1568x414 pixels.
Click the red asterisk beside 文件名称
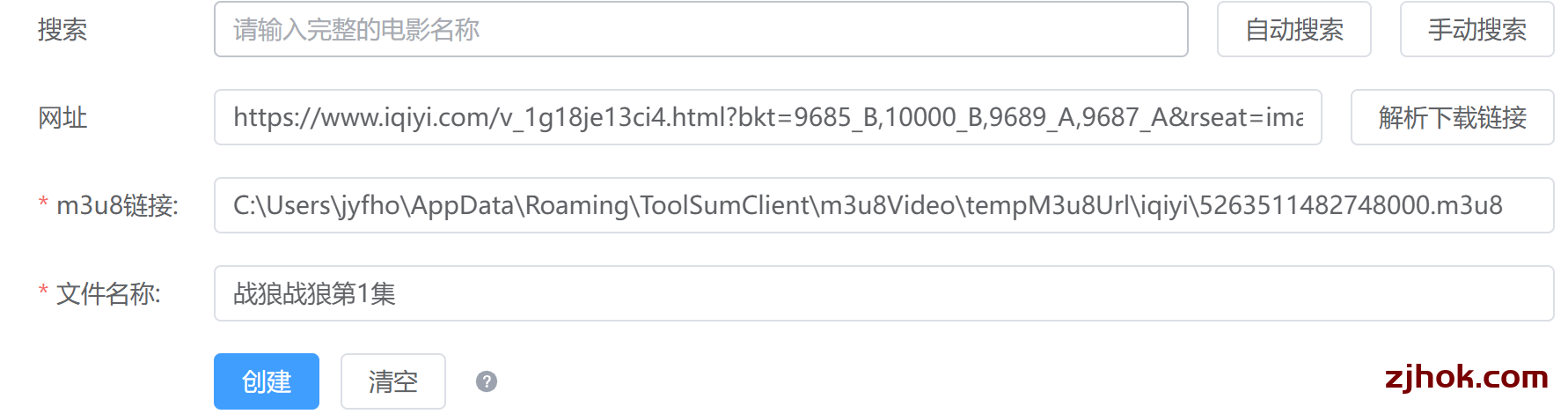43,292
